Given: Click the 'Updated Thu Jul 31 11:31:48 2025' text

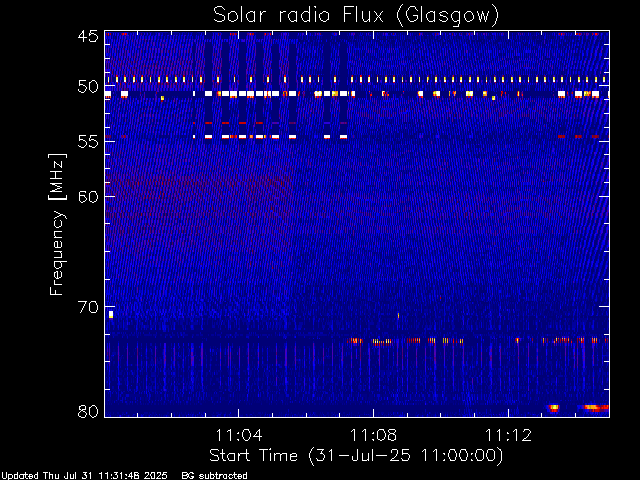Looking at the screenshot, I should 84,476.
